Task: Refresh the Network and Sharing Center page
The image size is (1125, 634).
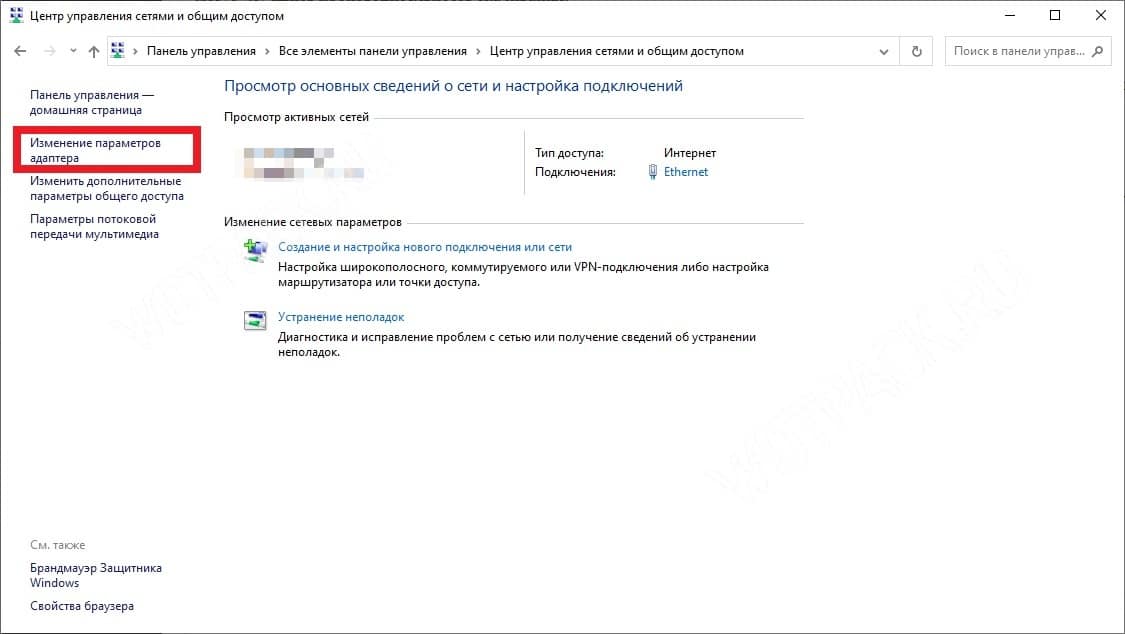Action: click(916, 51)
